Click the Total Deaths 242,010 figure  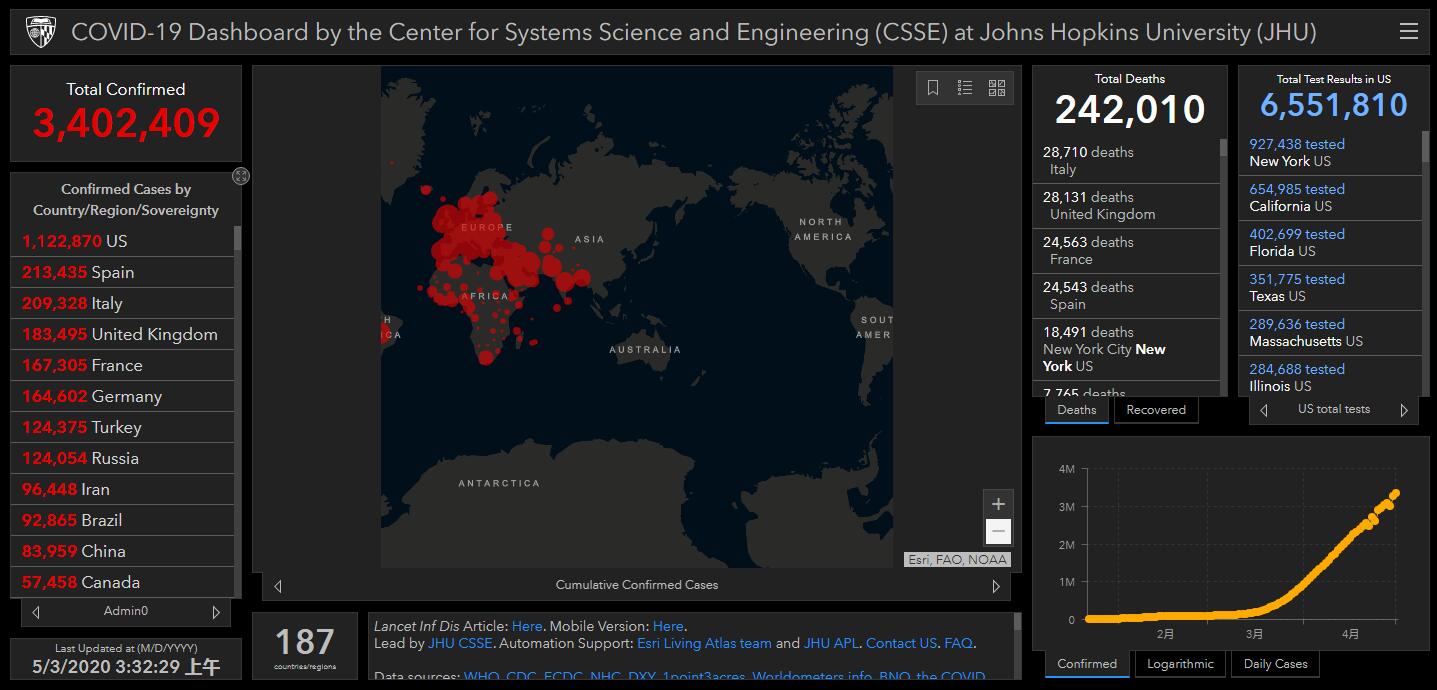[1130, 109]
